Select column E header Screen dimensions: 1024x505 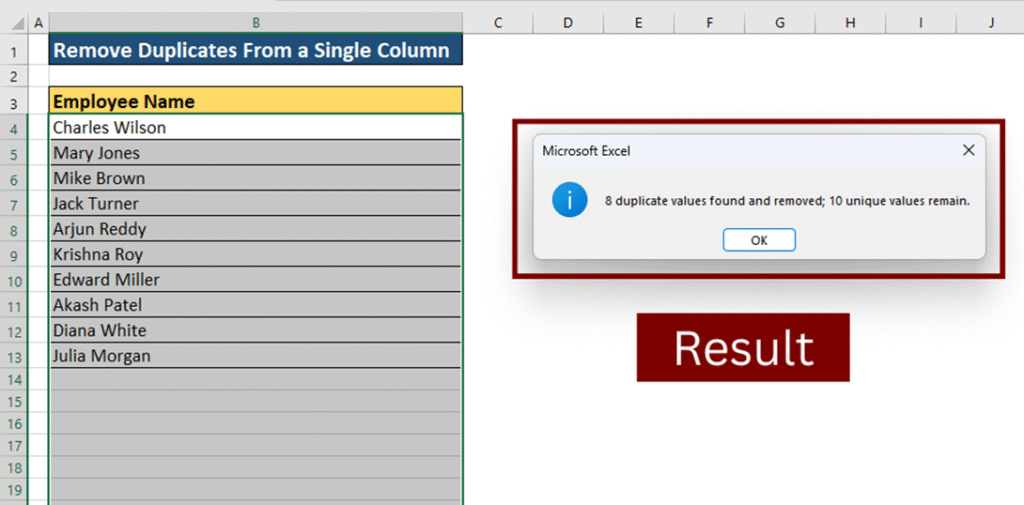click(639, 23)
